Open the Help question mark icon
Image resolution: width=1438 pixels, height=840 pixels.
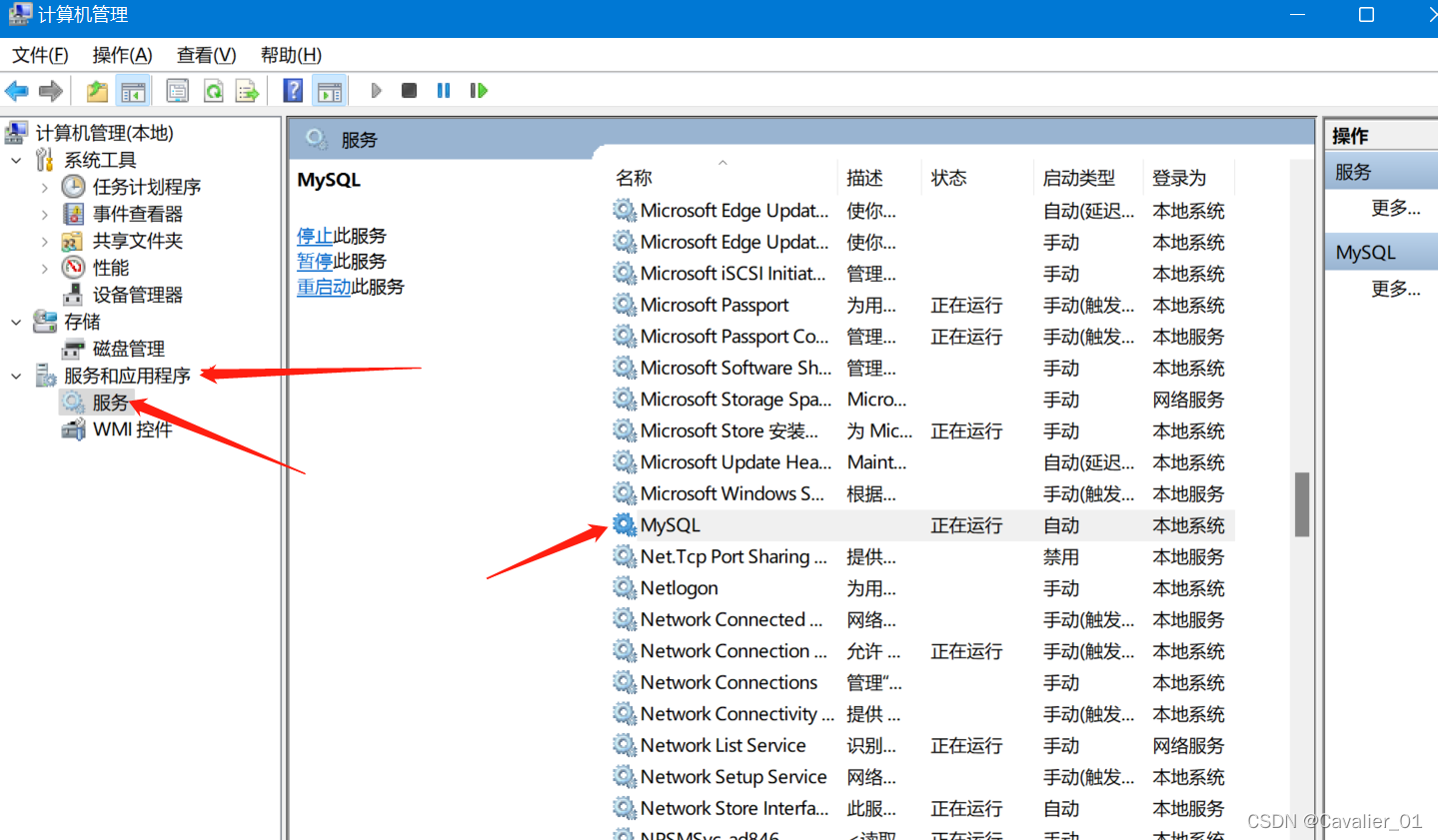(293, 91)
